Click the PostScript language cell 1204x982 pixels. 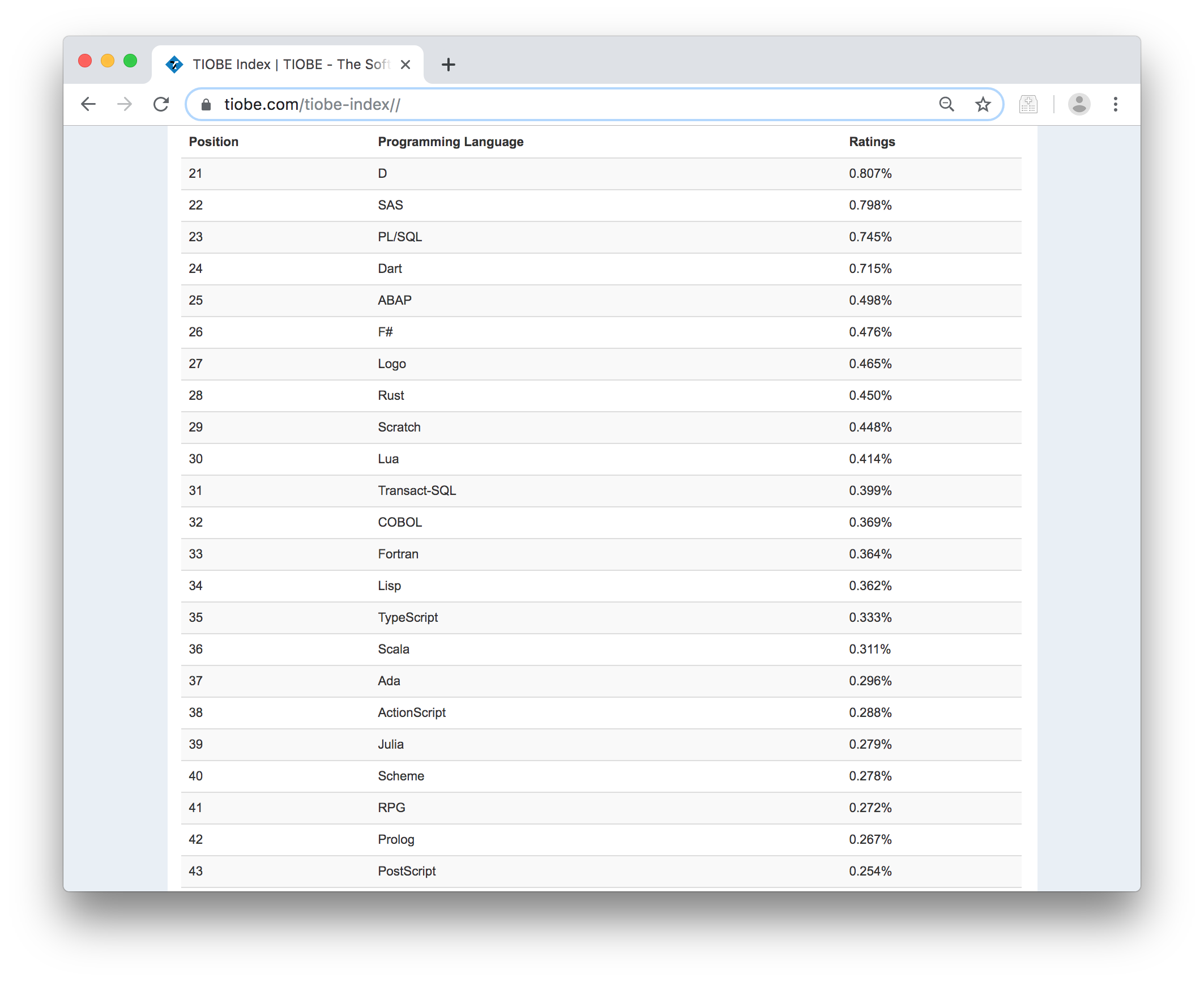click(407, 871)
